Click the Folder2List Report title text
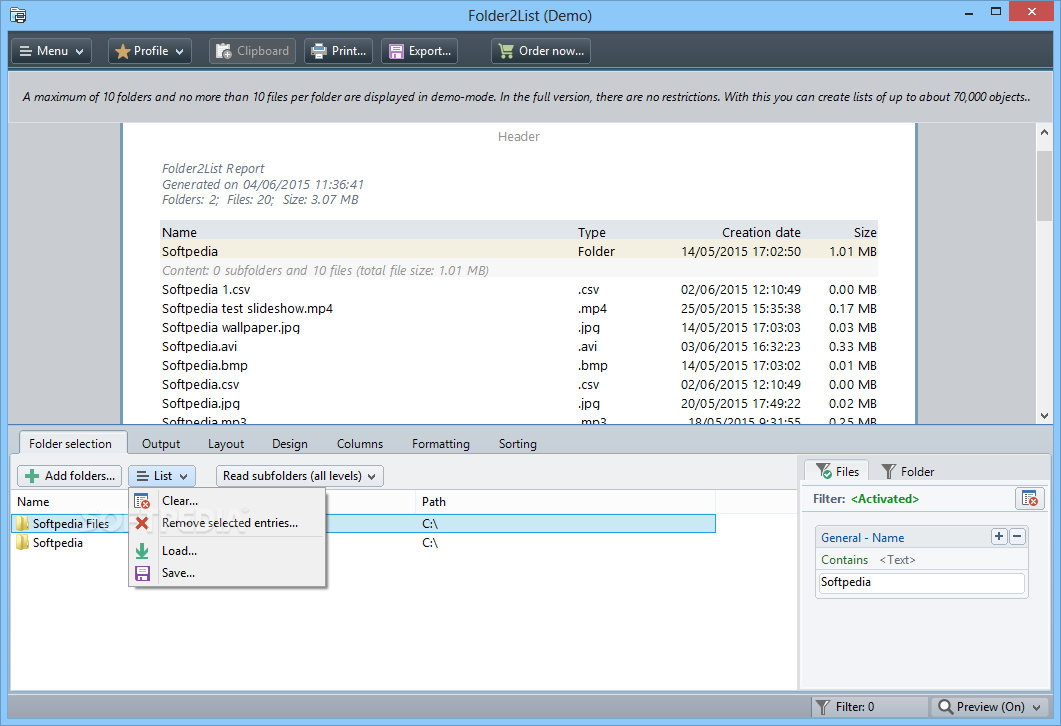 point(212,168)
